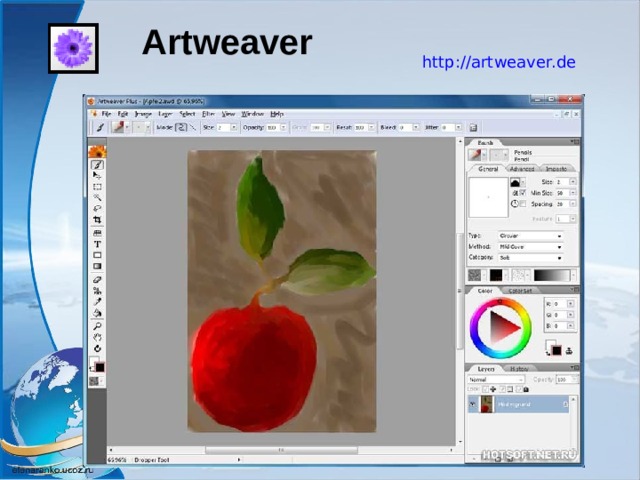The width and height of the screenshot is (640, 480).
Task: Select the Rotate canvas tool
Action: [x=97, y=349]
